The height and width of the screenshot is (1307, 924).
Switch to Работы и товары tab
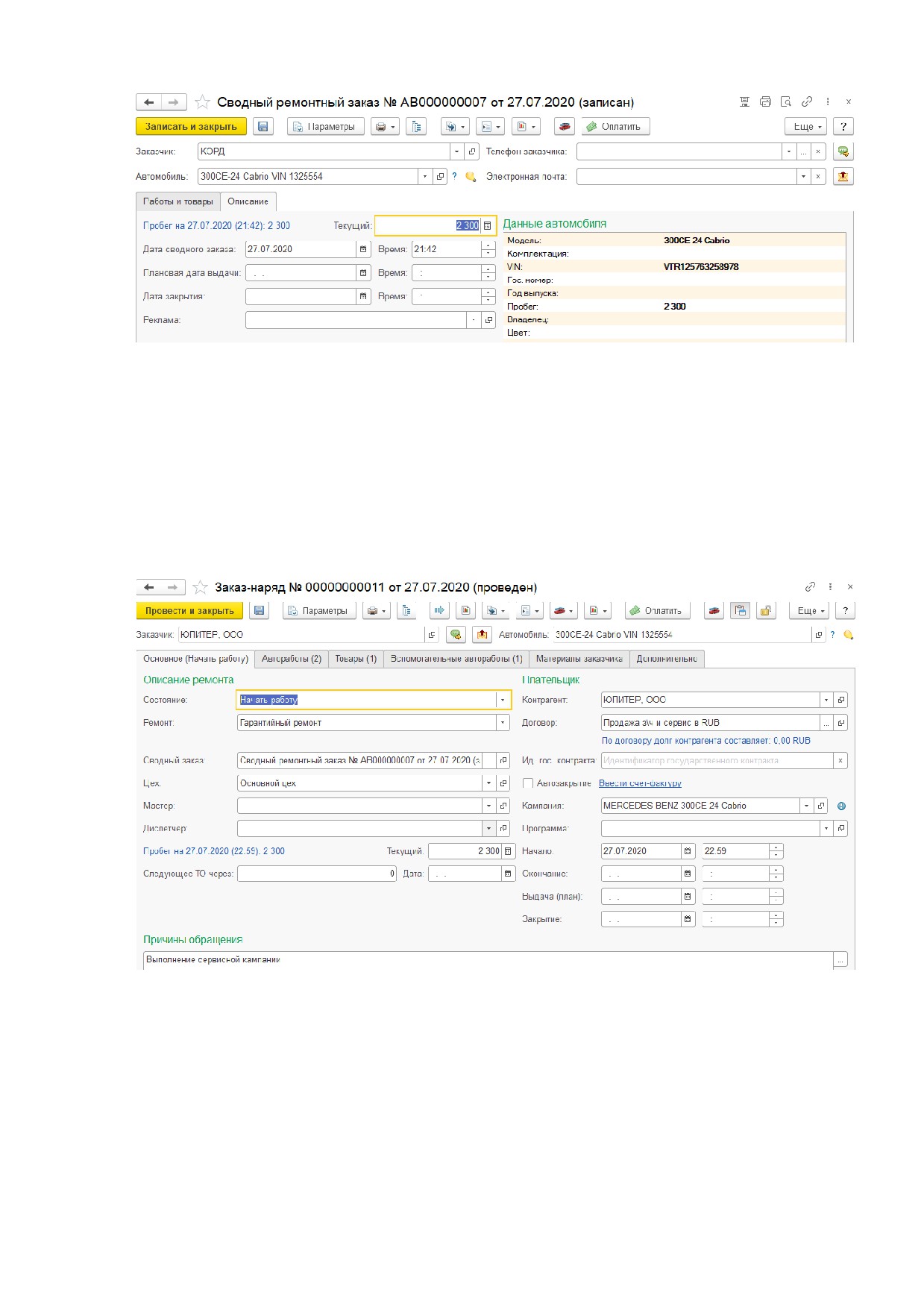pos(178,201)
